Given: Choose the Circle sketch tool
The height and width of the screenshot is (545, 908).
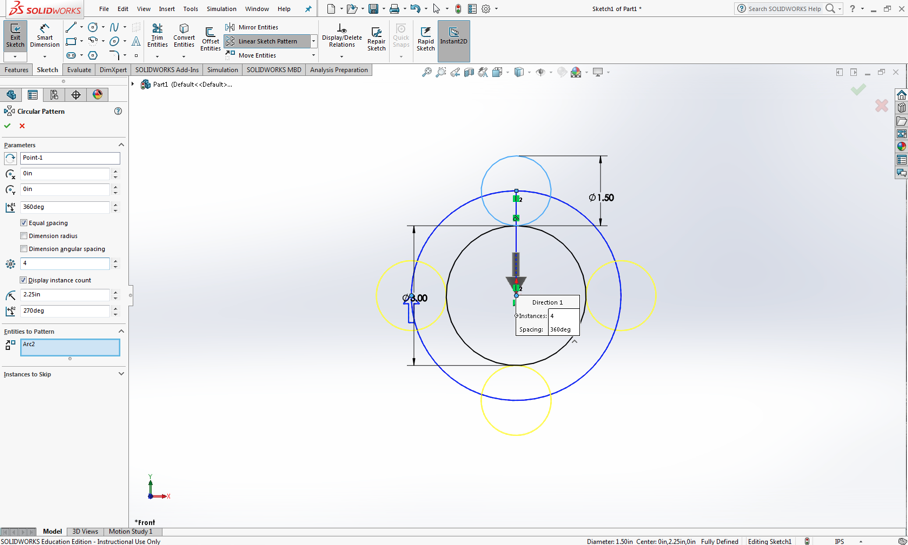Looking at the screenshot, I should tap(93, 27).
